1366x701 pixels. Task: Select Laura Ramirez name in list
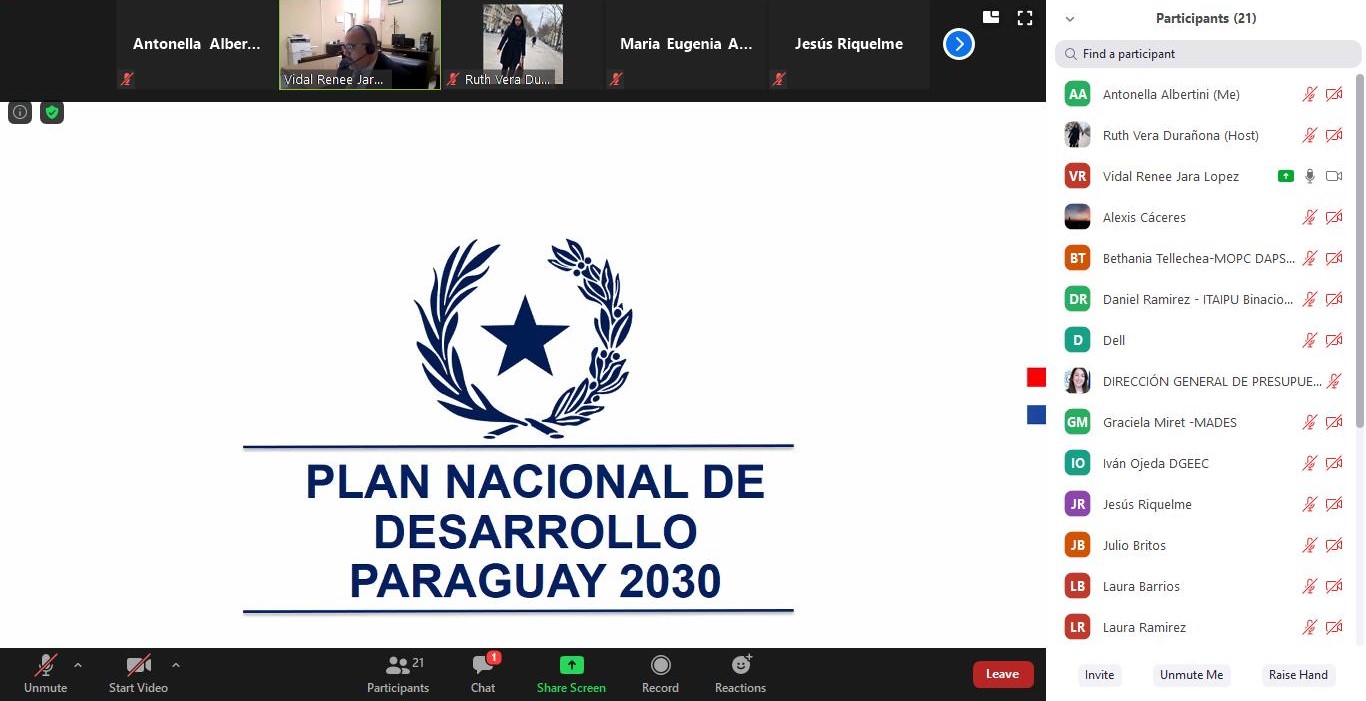click(x=1144, y=627)
